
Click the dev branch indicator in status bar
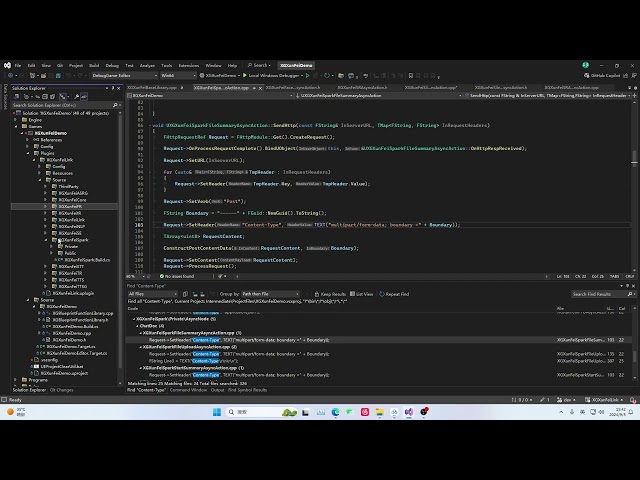[566, 400]
